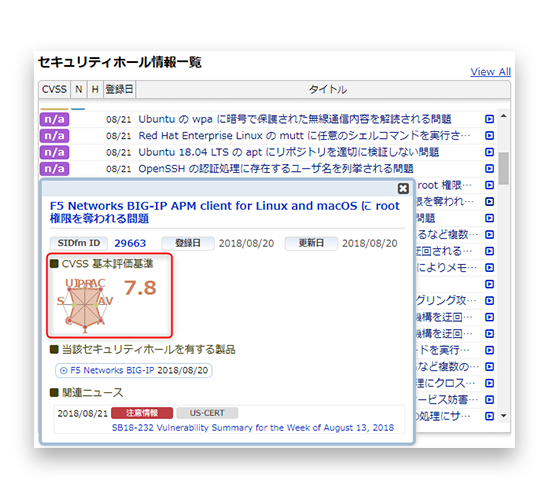
Task: Click the detail arrow icon for の処理にサ row
Action: click(489, 416)
